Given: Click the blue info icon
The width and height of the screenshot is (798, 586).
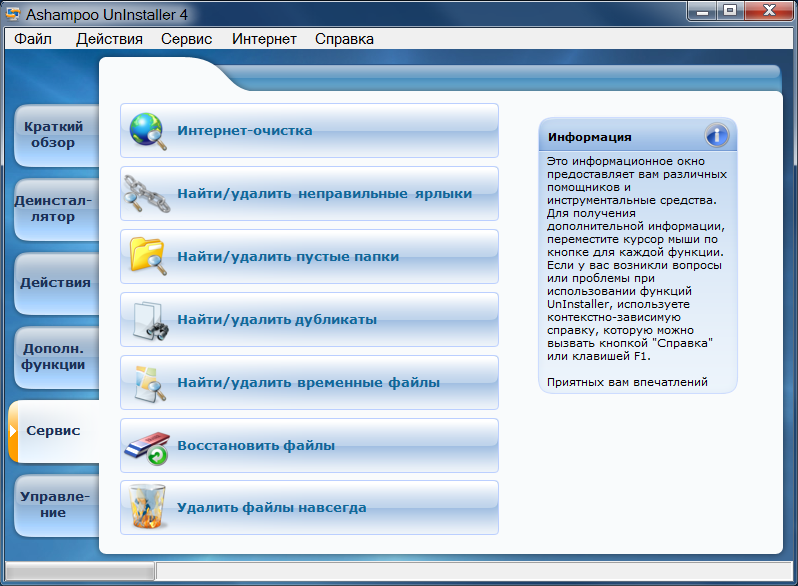Looking at the screenshot, I should 716,136.
